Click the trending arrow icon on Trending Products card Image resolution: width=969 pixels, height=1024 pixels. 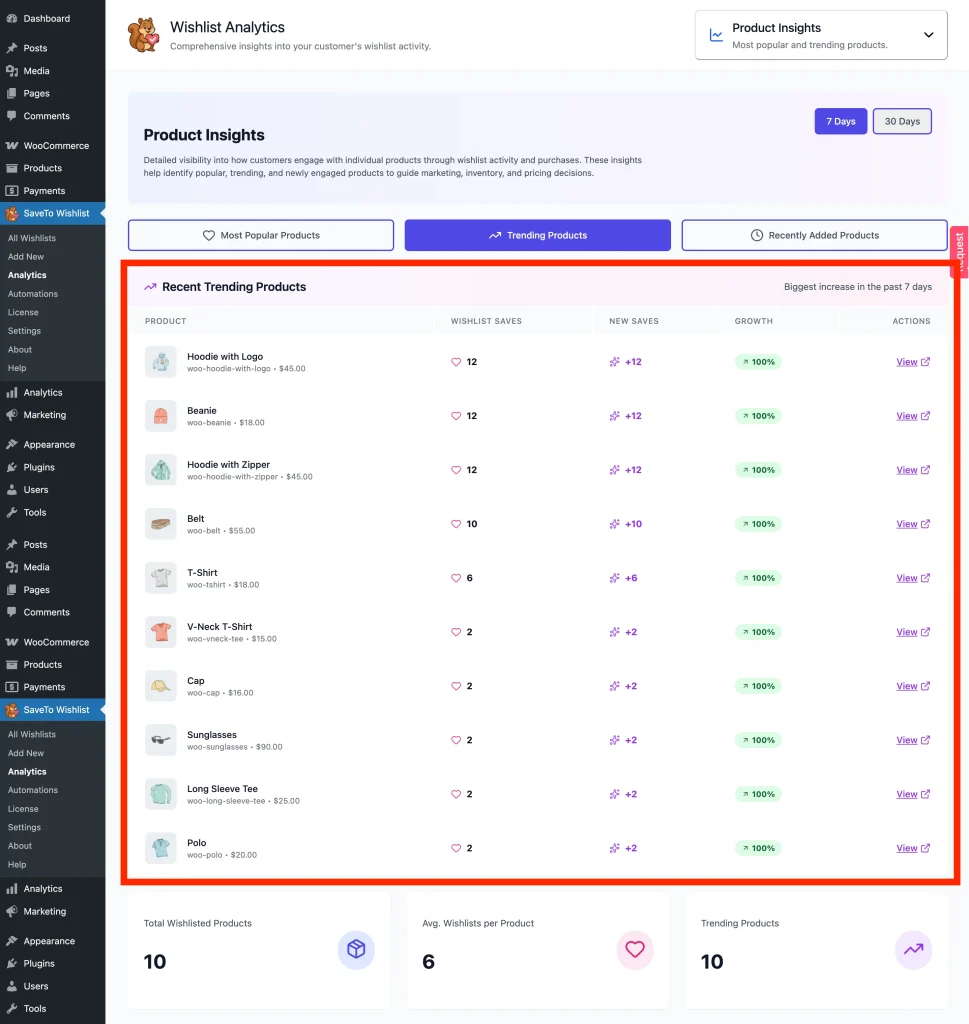[x=912, y=950]
